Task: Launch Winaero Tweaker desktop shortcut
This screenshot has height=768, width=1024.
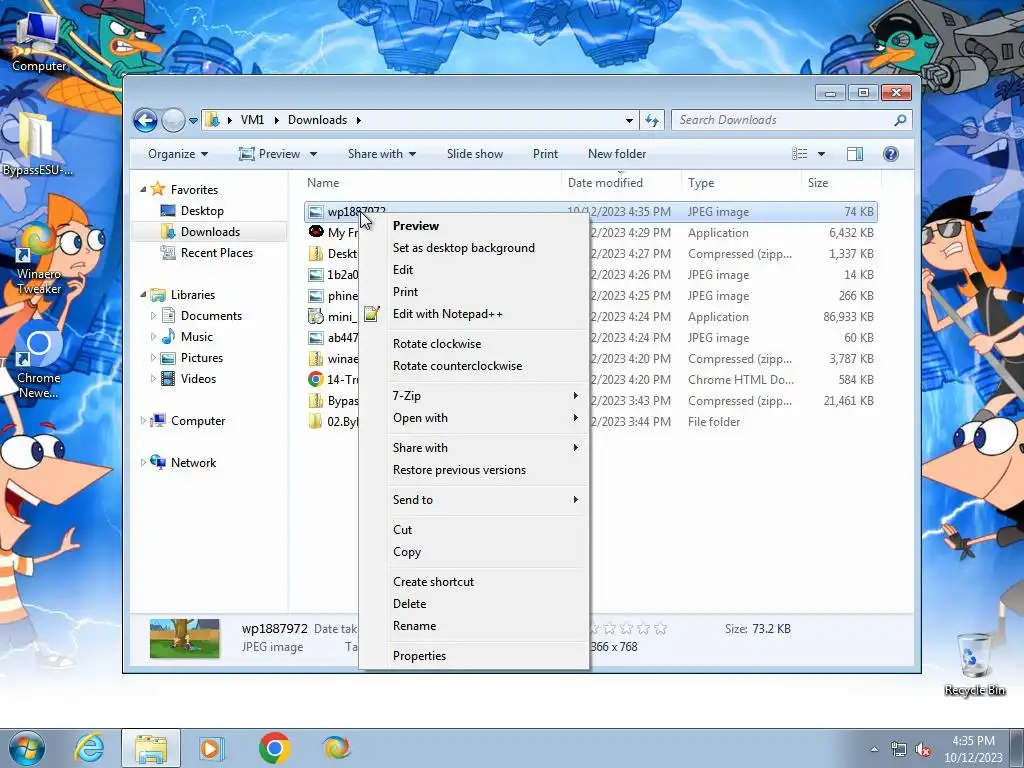Action: coord(38,258)
